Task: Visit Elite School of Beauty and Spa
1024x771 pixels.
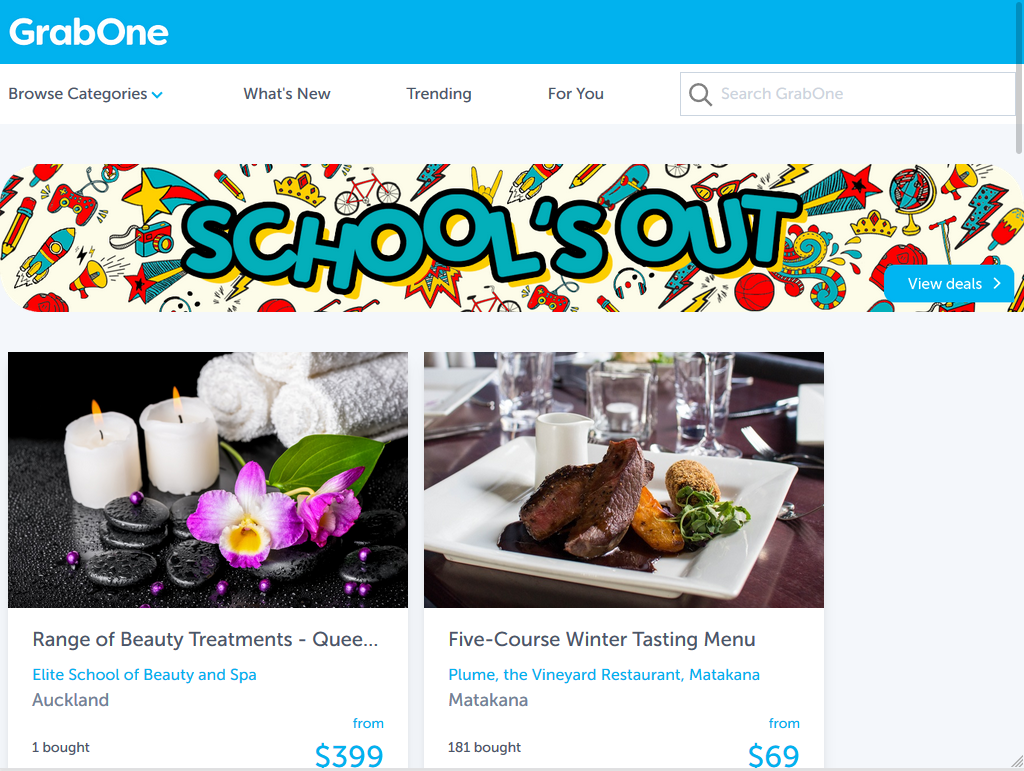Action: coord(144,674)
